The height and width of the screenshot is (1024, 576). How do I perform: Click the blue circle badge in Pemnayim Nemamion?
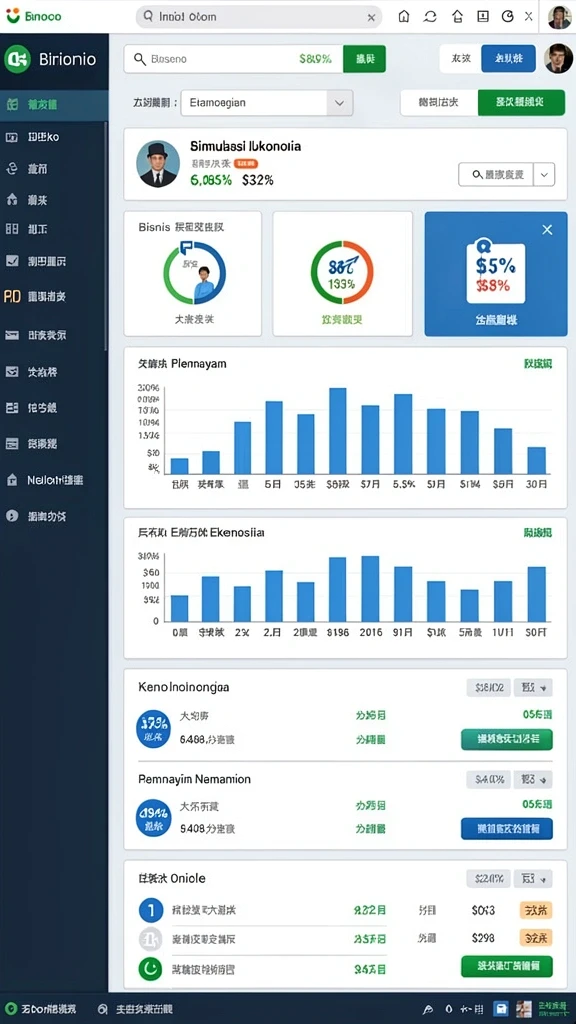(x=153, y=819)
